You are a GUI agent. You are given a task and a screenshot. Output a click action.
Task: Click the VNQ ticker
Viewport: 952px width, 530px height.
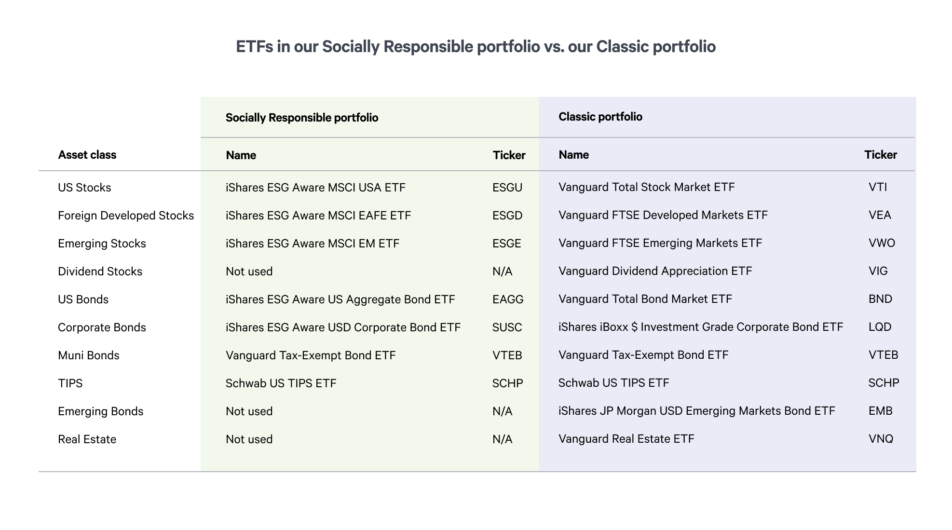click(x=881, y=439)
